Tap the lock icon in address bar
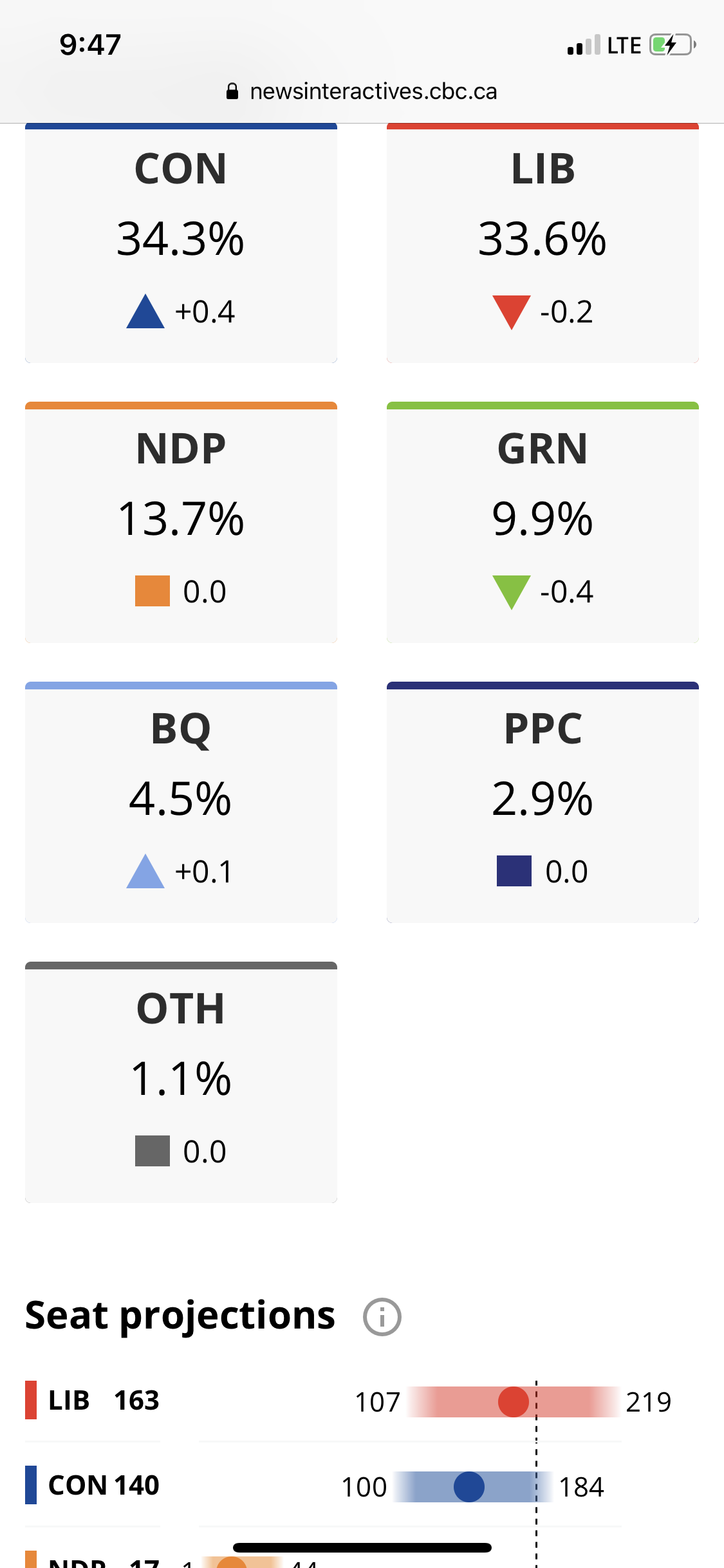The width and height of the screenshot is (724, 1568). click(x=232, y=91)
